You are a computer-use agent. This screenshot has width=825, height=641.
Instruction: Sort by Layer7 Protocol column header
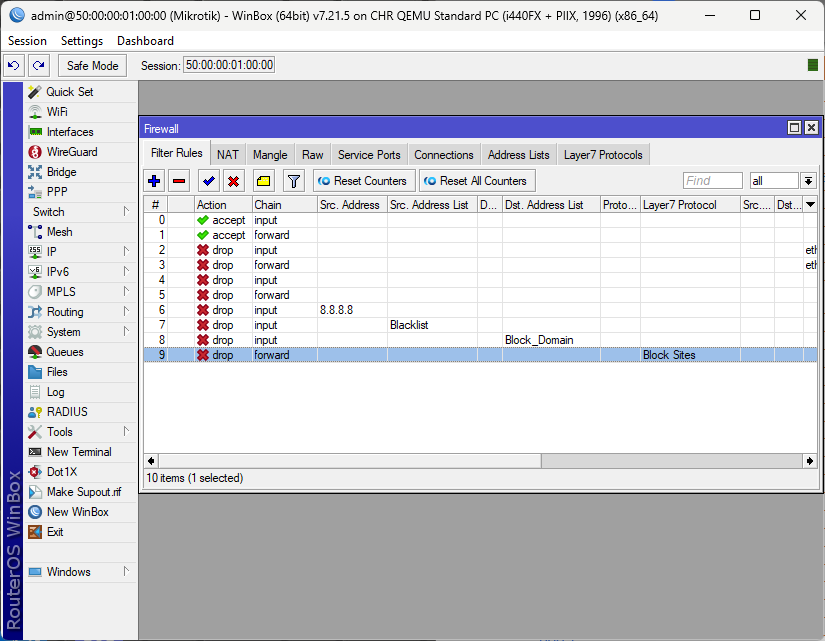(690, 205)
